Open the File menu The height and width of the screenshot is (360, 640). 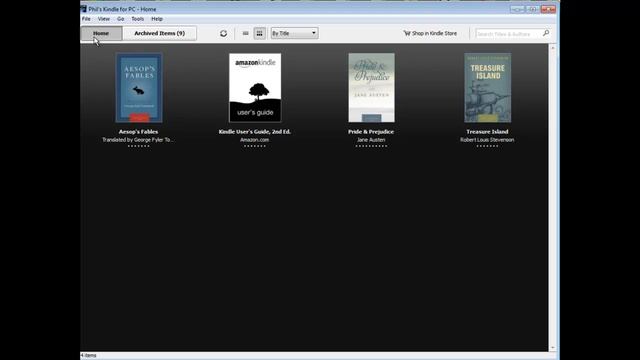point(86,19)
